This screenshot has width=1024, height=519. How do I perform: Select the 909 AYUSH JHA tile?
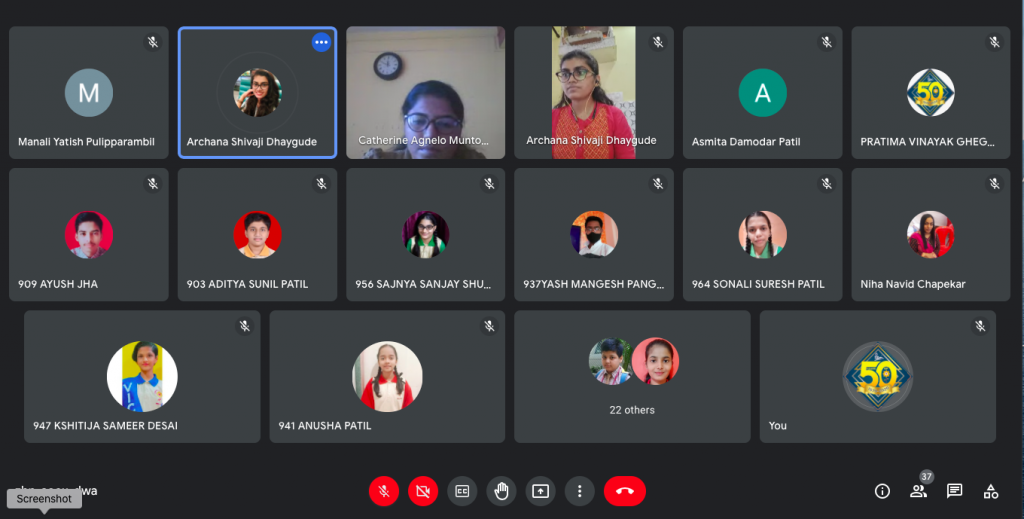click(x=89, y=235)
